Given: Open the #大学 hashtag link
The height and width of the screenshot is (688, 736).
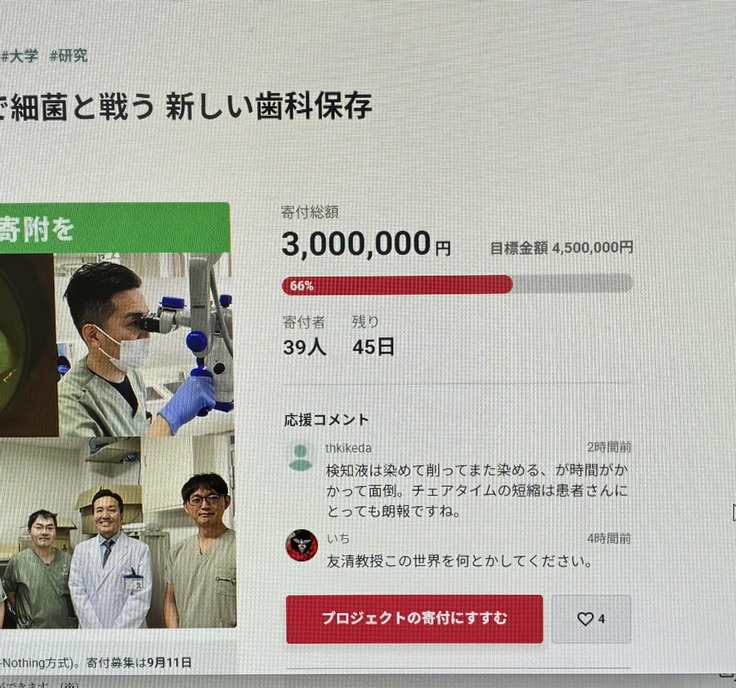Looking at the screenshot, I should pyautogui.click(x=19, y=56).
